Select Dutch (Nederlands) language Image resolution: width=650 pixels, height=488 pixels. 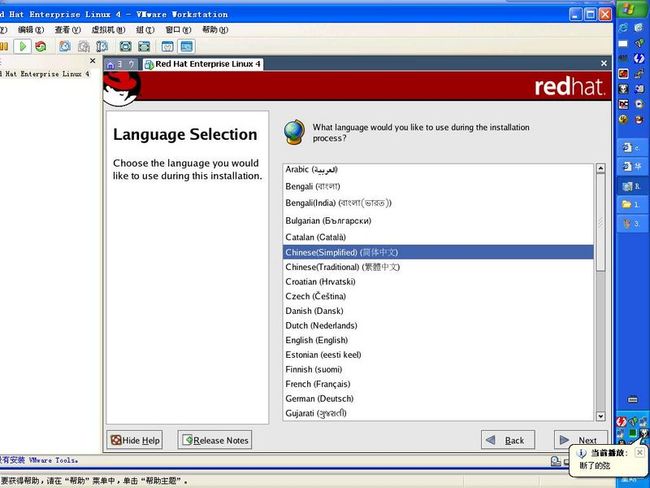(439, 325)
